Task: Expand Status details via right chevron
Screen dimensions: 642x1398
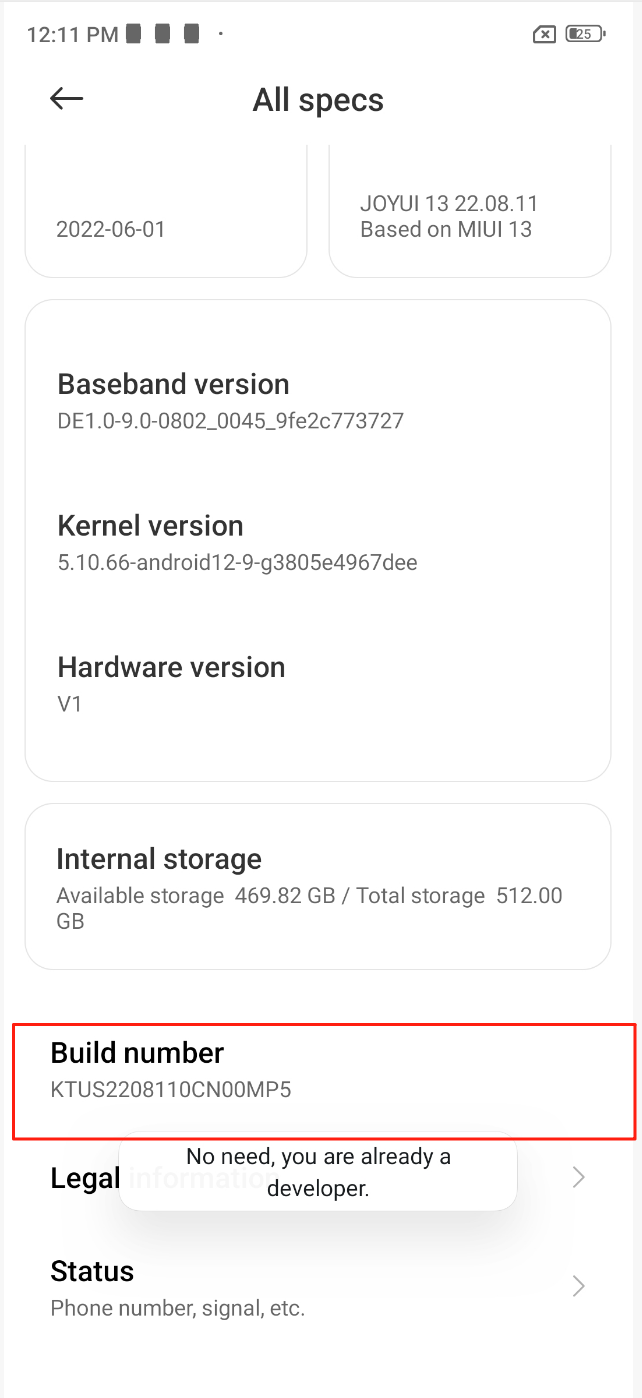Action: [578, 1286]
